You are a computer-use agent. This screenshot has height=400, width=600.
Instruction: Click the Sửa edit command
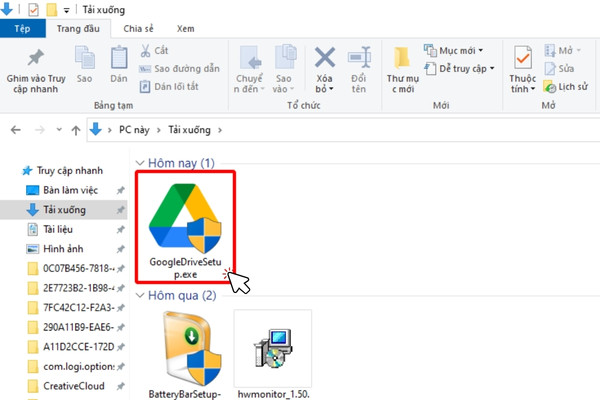[559, 69]
